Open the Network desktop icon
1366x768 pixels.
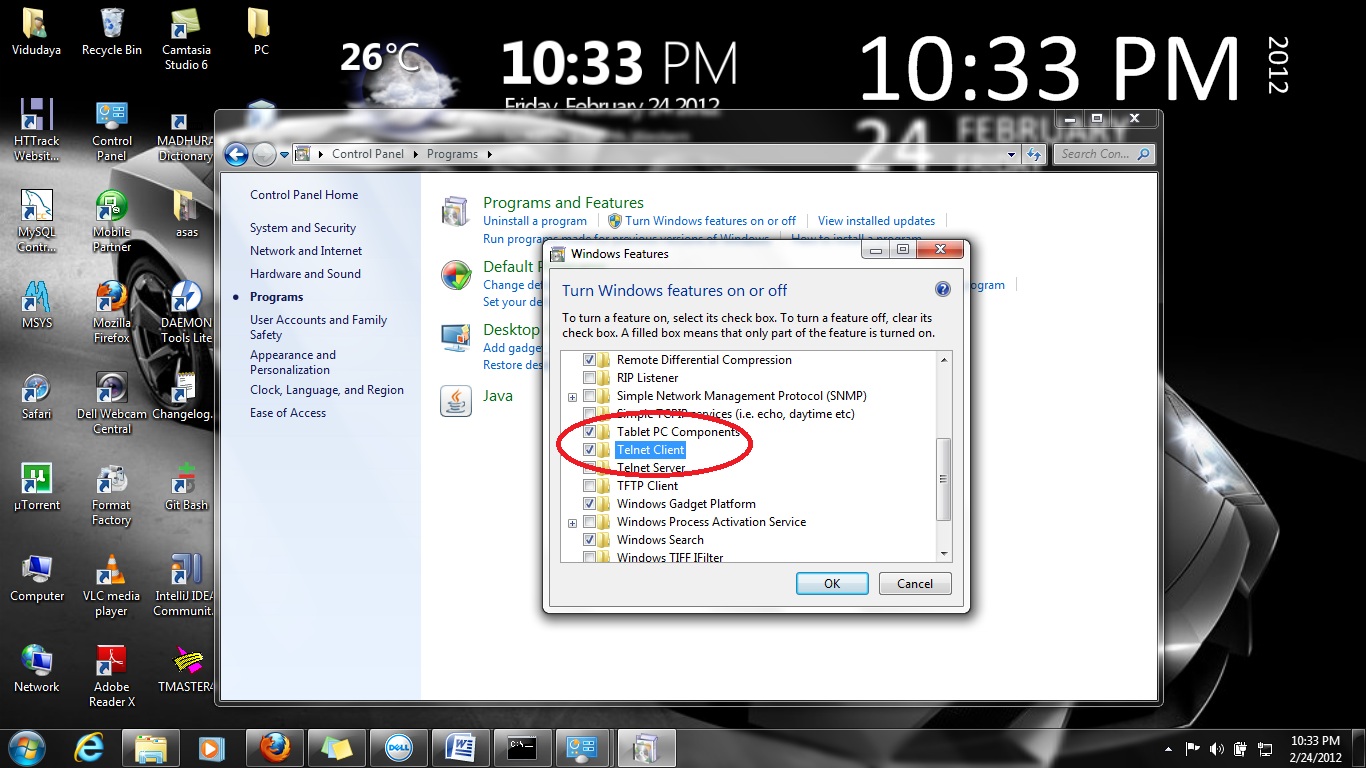(x=37, y=668)
